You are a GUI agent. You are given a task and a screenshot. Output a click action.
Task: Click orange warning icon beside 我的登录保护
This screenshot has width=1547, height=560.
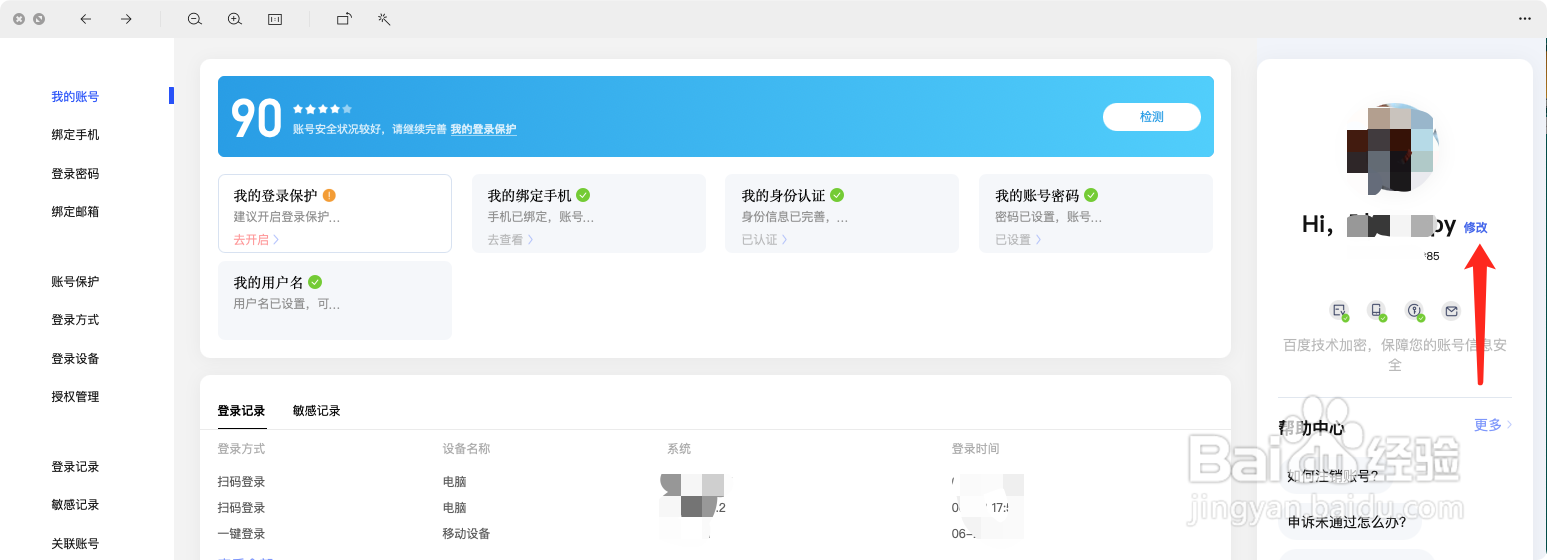tap(329, 196)
